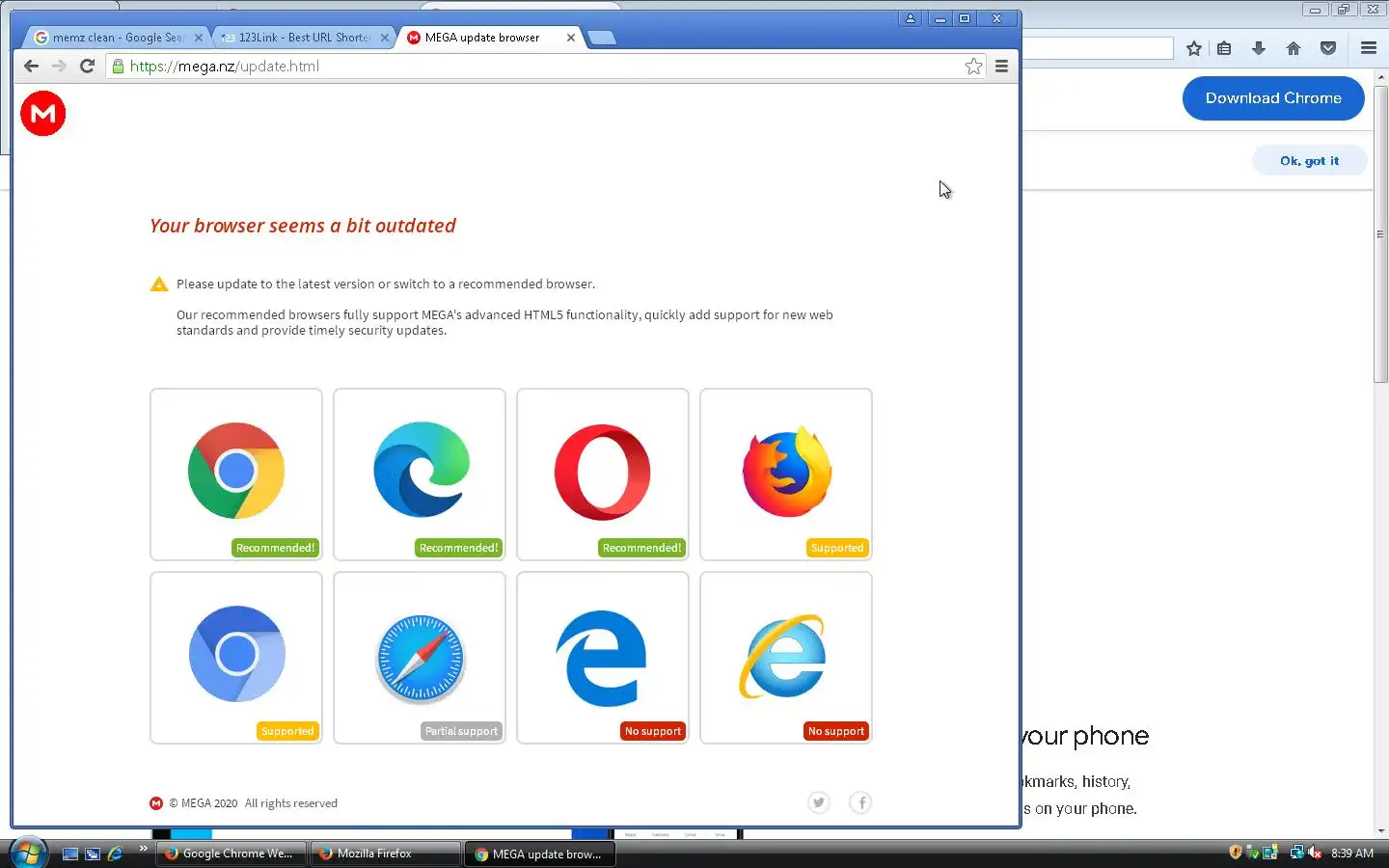
Task: Open the Firefox downloads arrow
Action: [x=1259, y=48]
